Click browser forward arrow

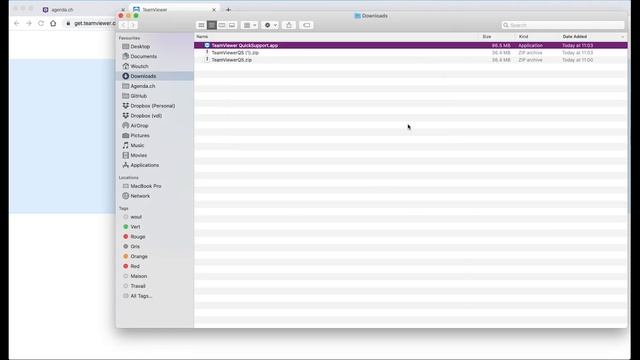pyautogui.click(x=29, y=23)
